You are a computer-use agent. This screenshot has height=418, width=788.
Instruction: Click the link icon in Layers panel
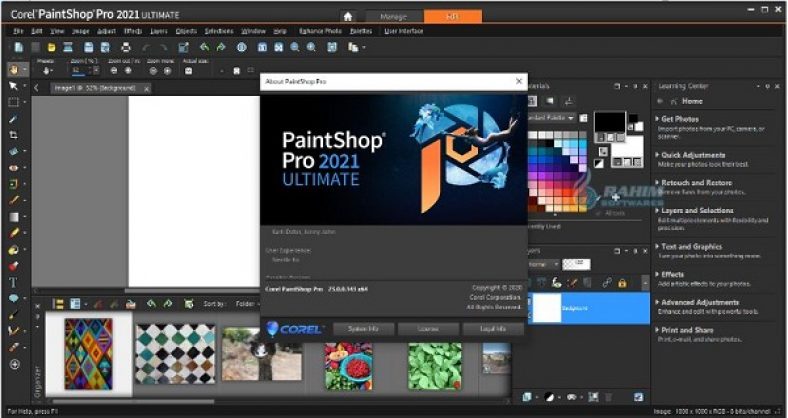[x=607, y=283]
